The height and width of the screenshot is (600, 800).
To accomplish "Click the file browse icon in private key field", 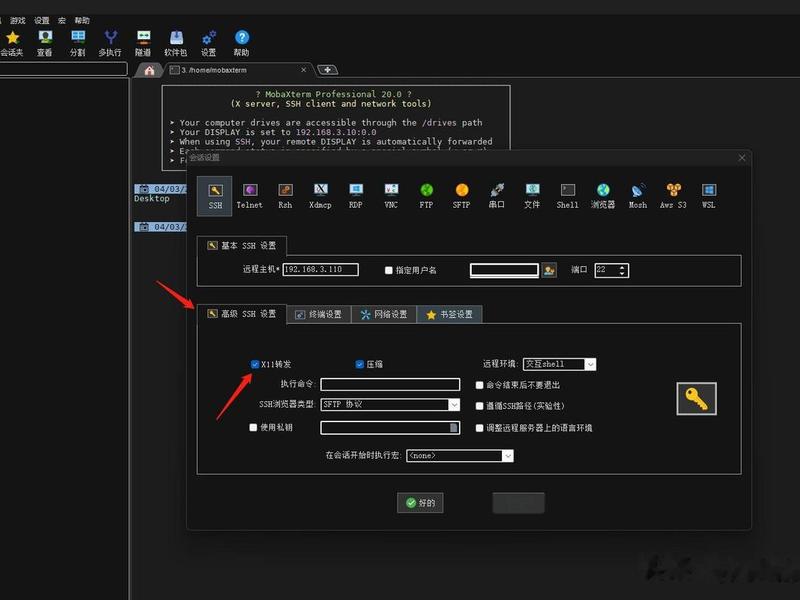I will coord(454,428).
